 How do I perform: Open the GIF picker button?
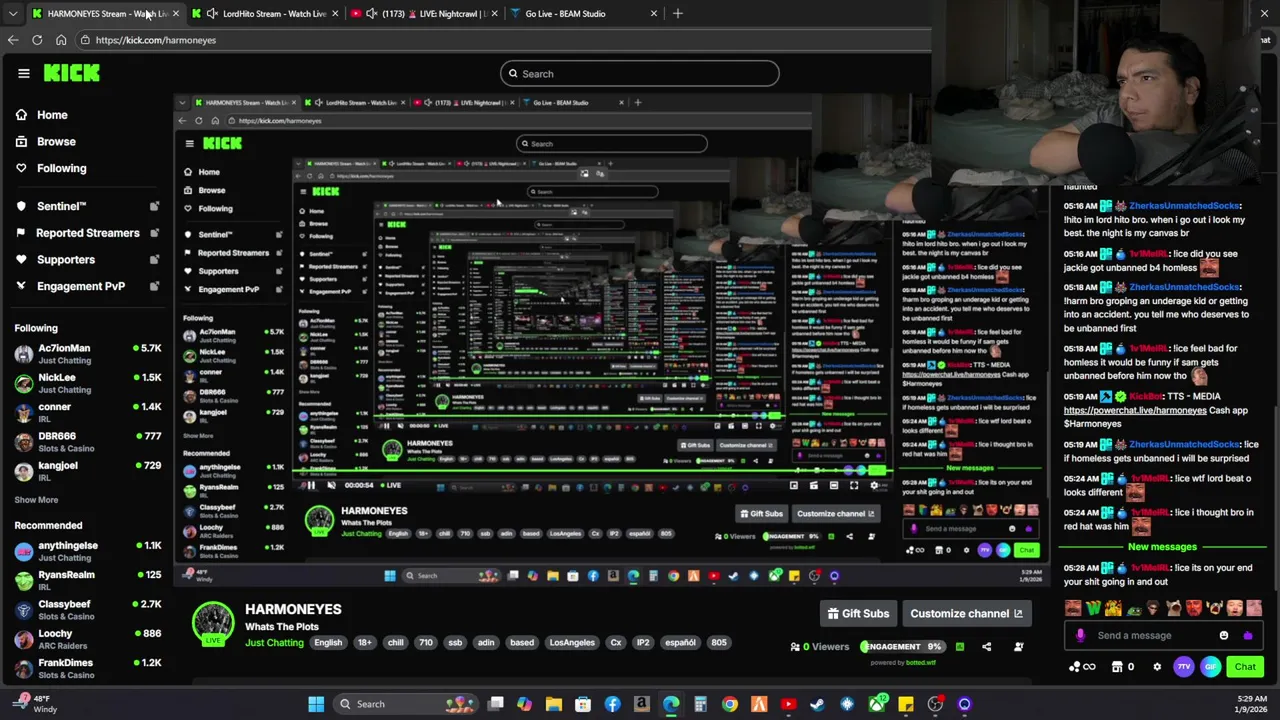click(1211, 666)
